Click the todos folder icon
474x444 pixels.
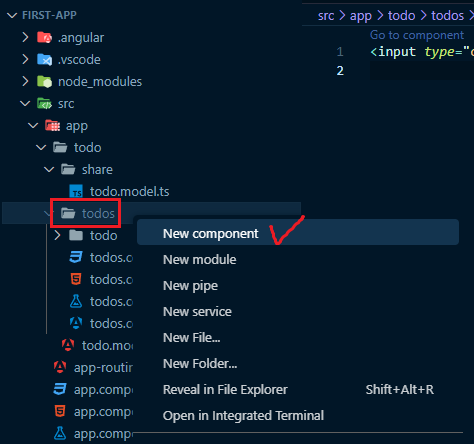(x=68, y=213)
